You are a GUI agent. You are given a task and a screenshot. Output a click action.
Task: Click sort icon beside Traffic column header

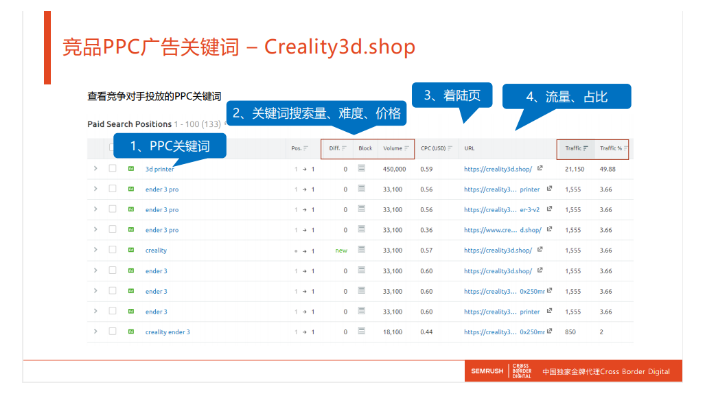[x=585, y=148]
